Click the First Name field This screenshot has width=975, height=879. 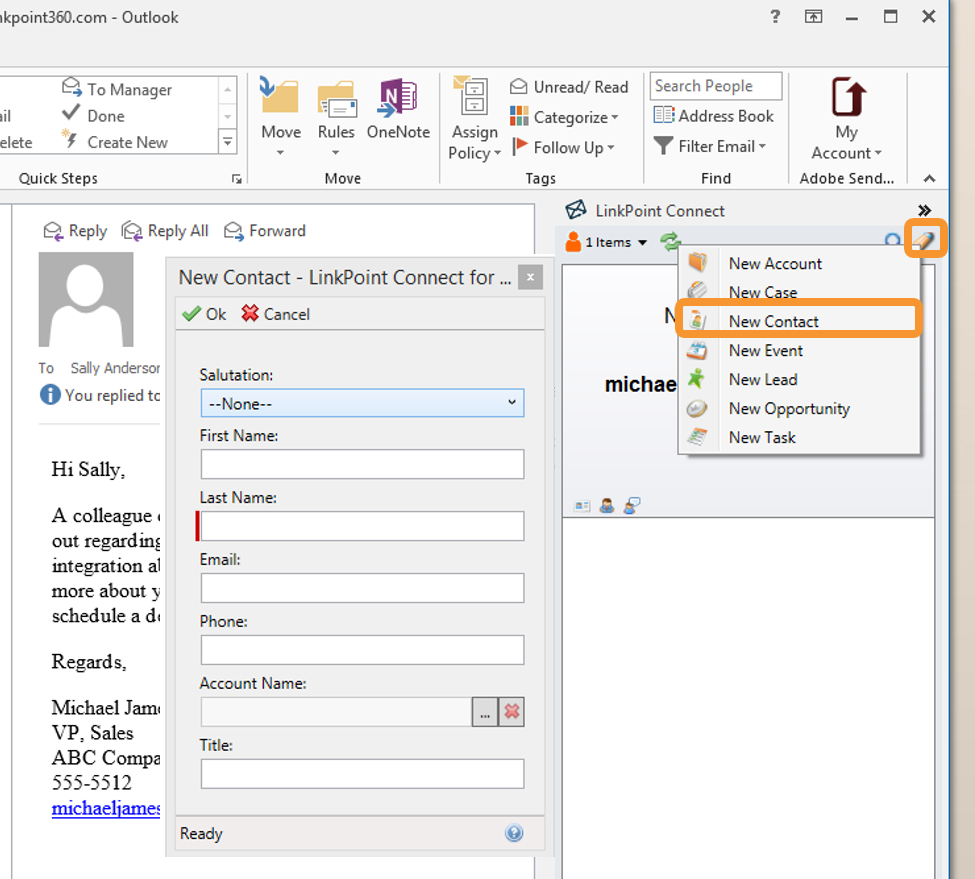point(362,464)
